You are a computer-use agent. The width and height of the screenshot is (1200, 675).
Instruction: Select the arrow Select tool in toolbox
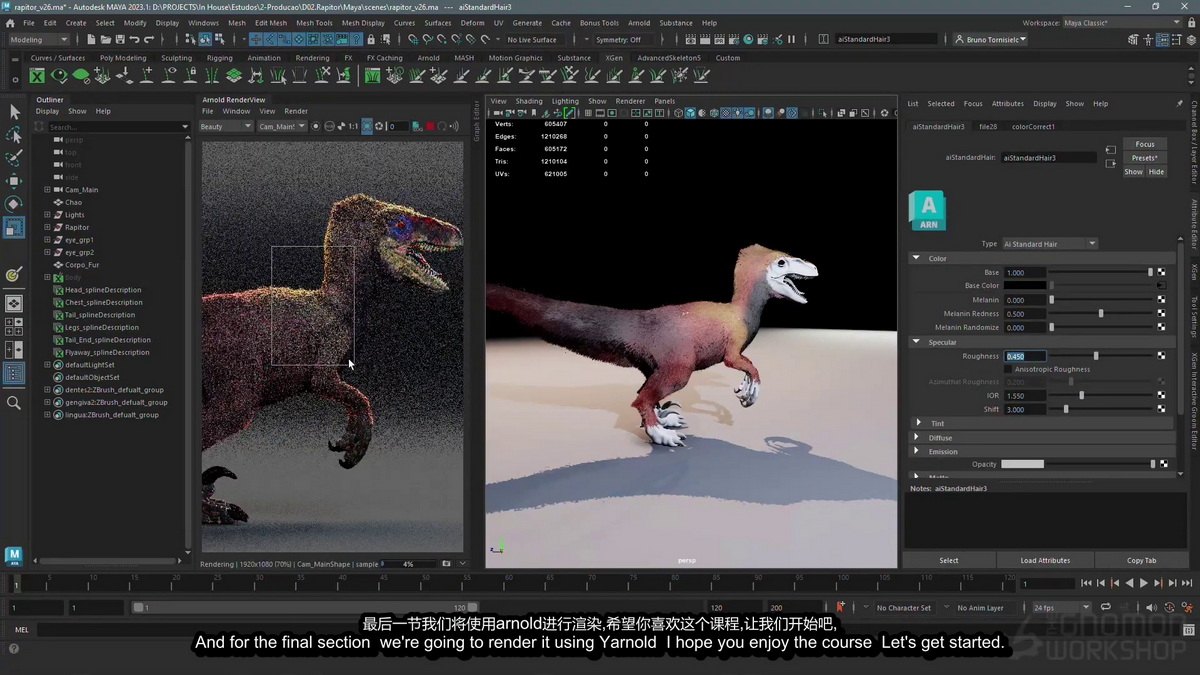[14, 112]
